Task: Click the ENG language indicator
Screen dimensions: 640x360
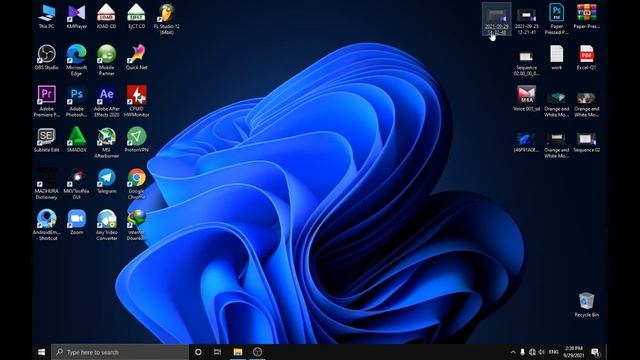Action: 553,352
